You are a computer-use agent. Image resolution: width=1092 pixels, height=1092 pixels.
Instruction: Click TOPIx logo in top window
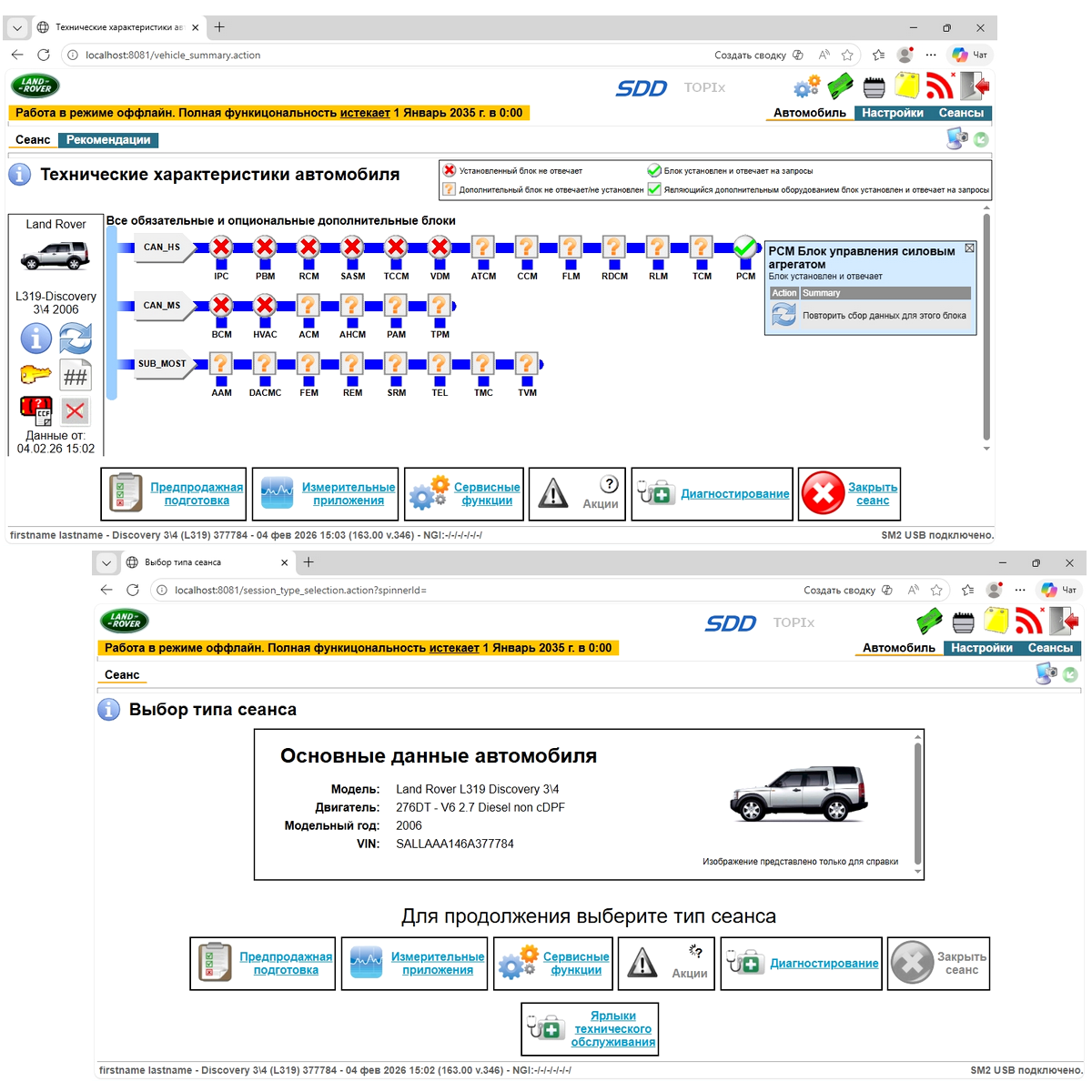point(704,87)
